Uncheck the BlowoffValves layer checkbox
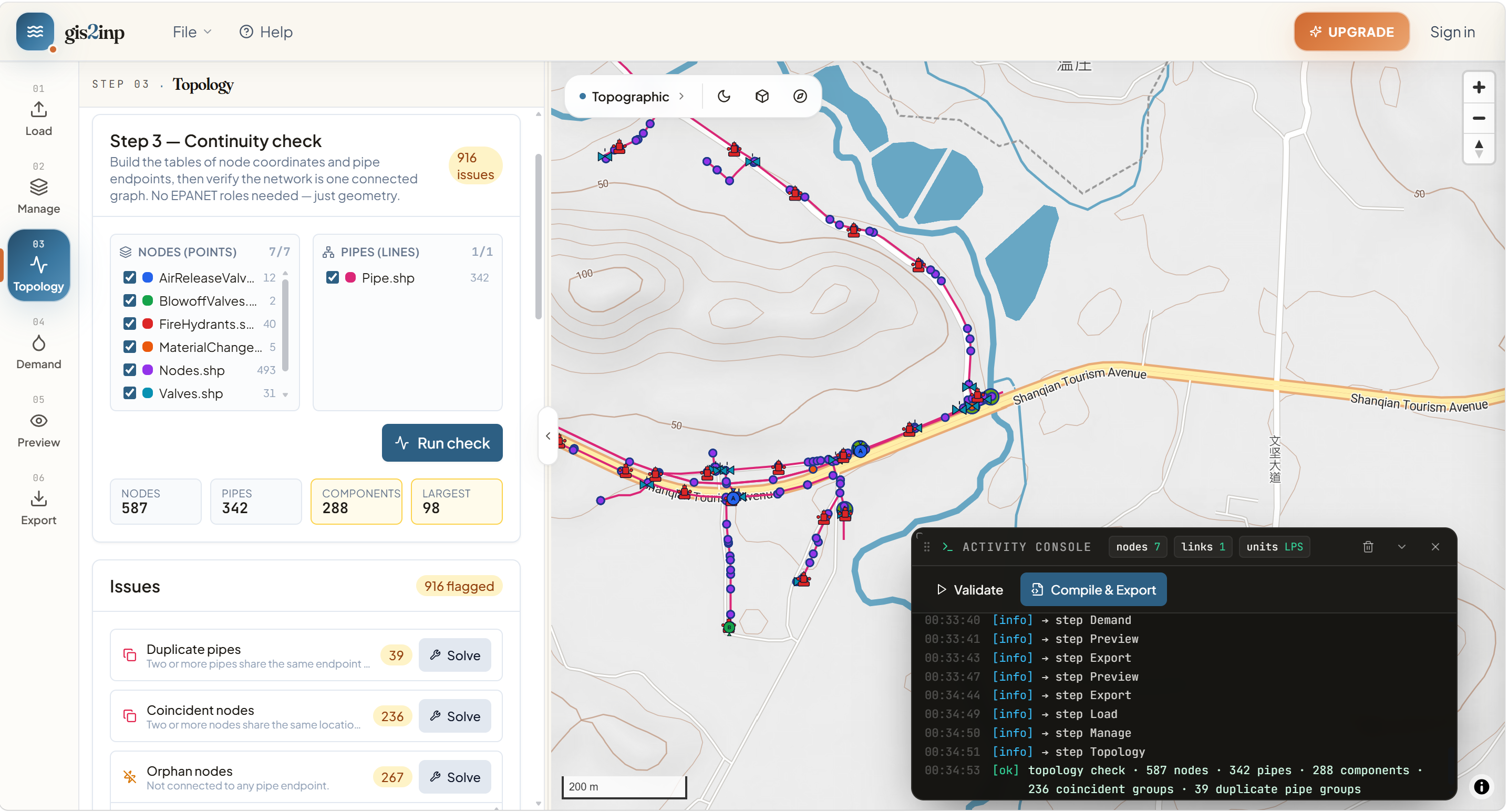 coord(130,301)
